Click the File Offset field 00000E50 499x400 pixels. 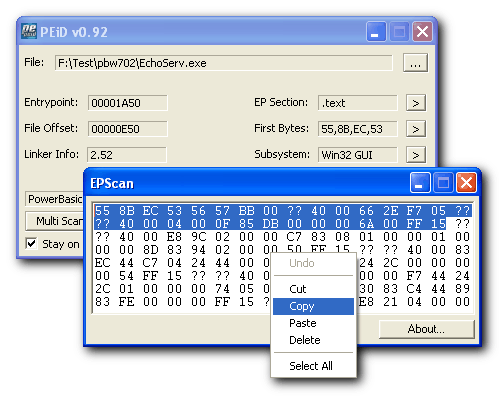tap(128, 129)
